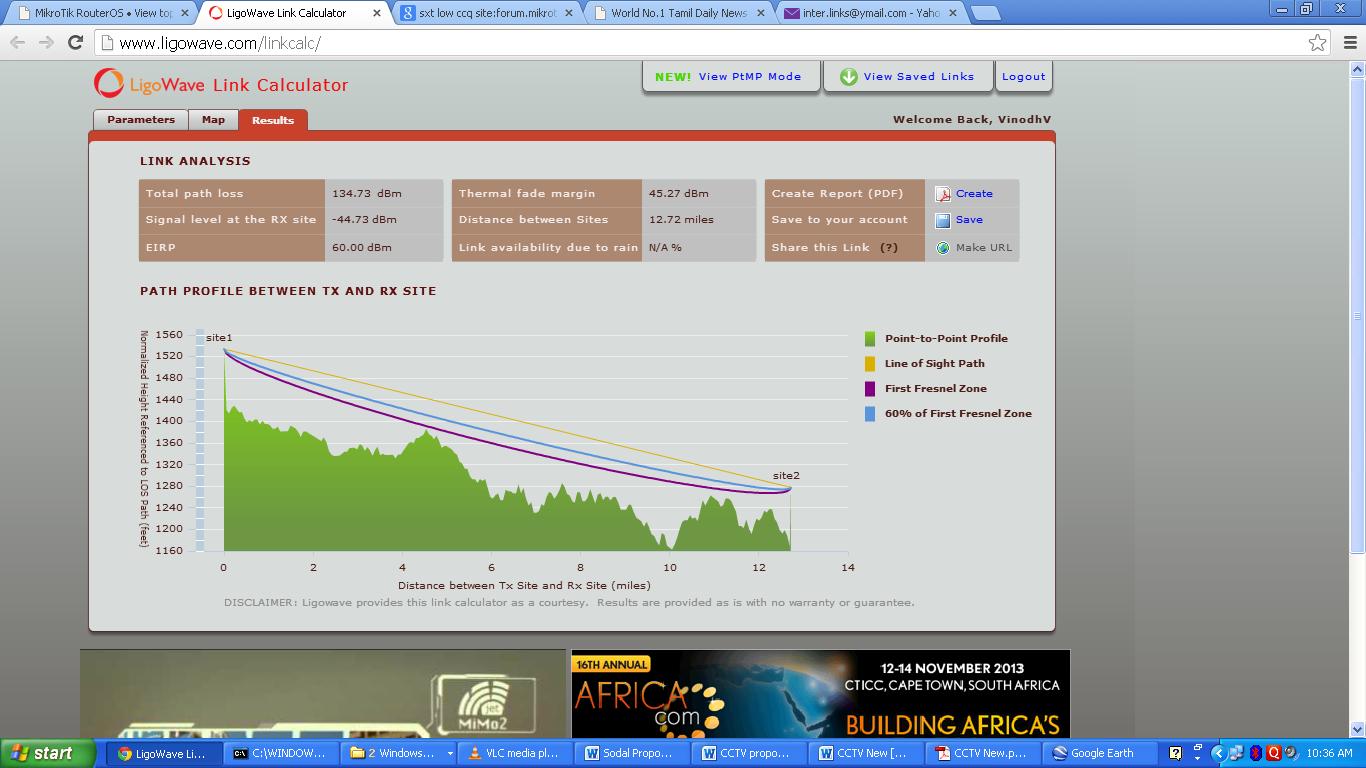This screenshot has height=768, width=1366.
Task: Switch to the sxt low ccq tab
Action: 486,13
